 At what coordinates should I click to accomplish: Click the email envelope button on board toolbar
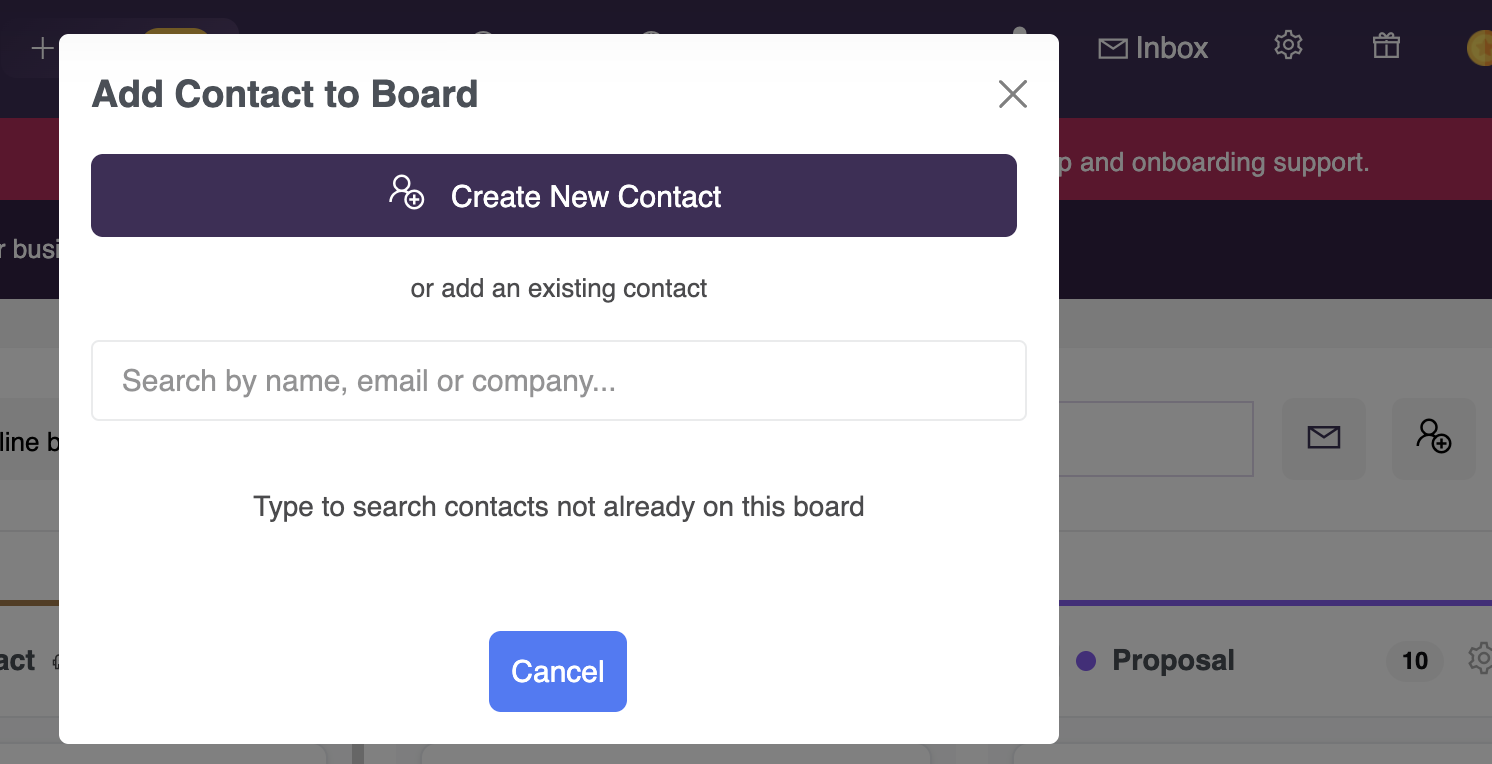(x=1324, y=438)
